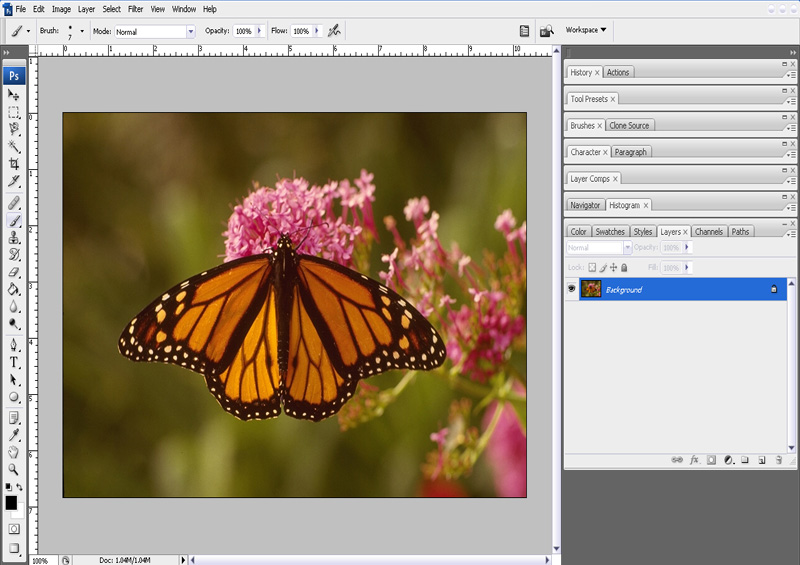Select the History Brush tool

(x=14, y=254)
